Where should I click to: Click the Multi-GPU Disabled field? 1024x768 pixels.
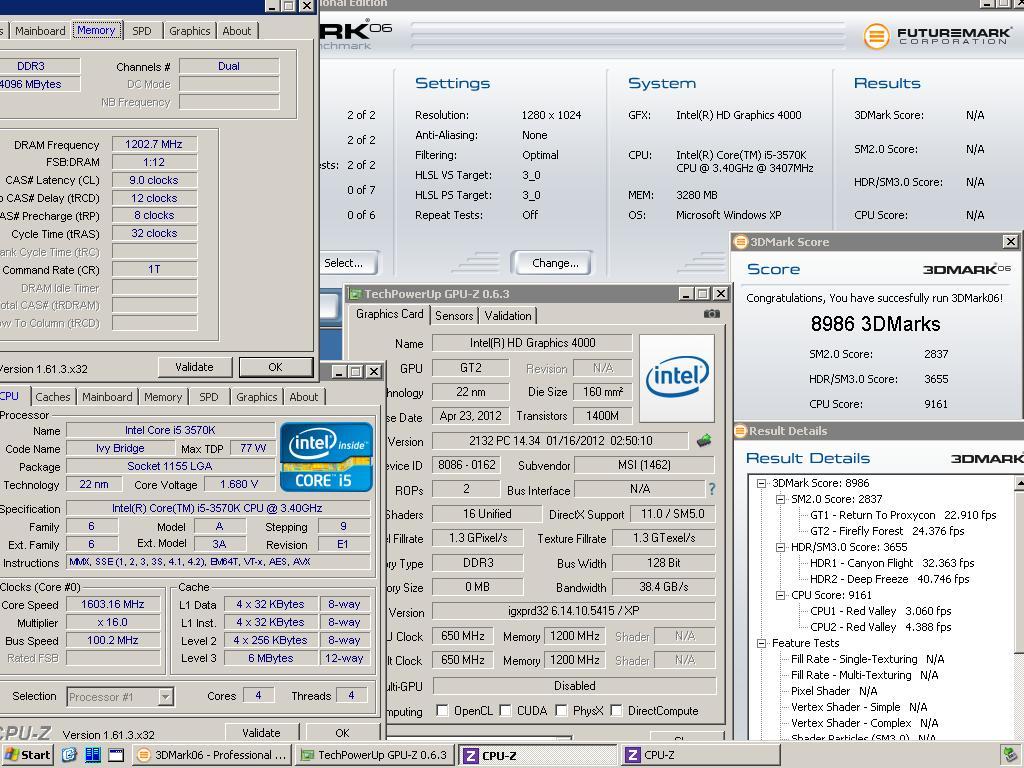574,686
